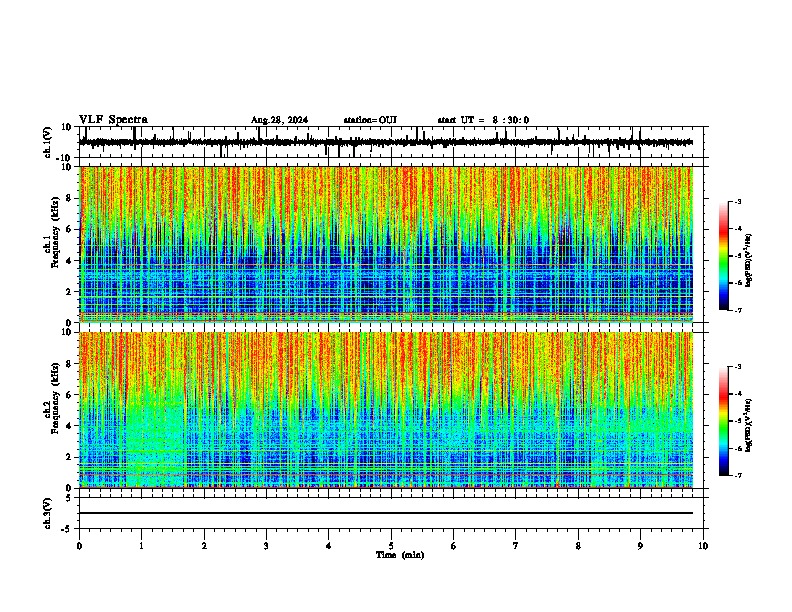Click the time axis tick label '5'
Image resolution: width=792 pixels, height=612 pixels.
pos(391,546)
